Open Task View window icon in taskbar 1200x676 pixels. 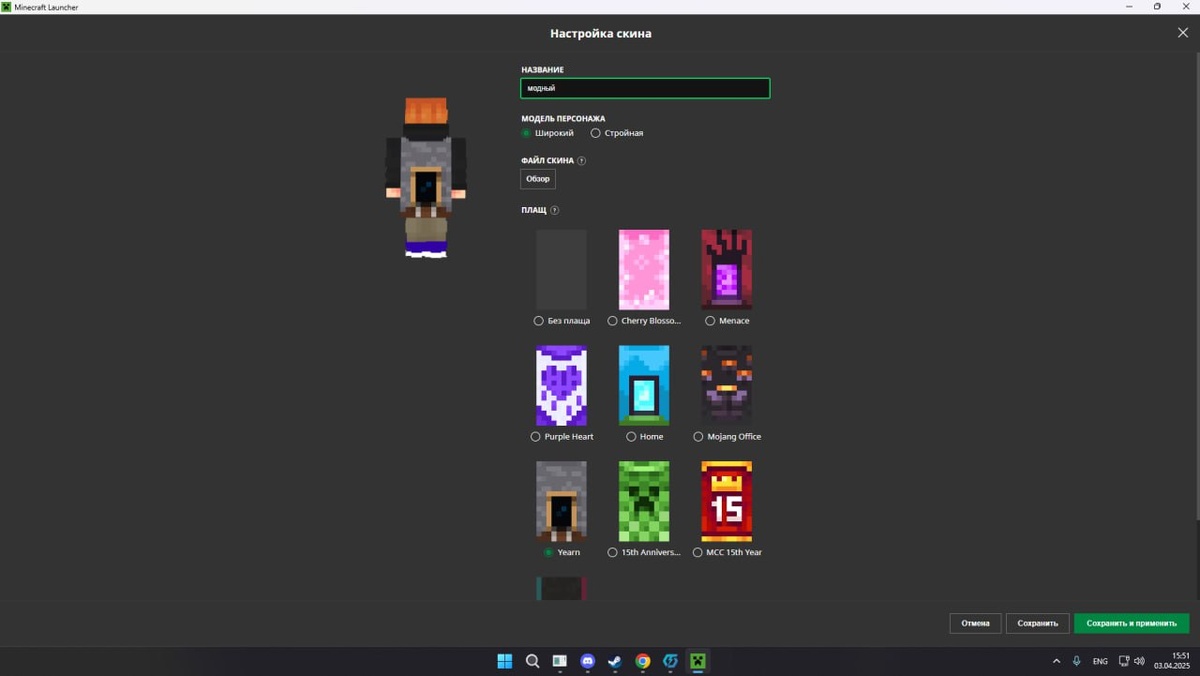pyautogui.click(x=560, y=661)
